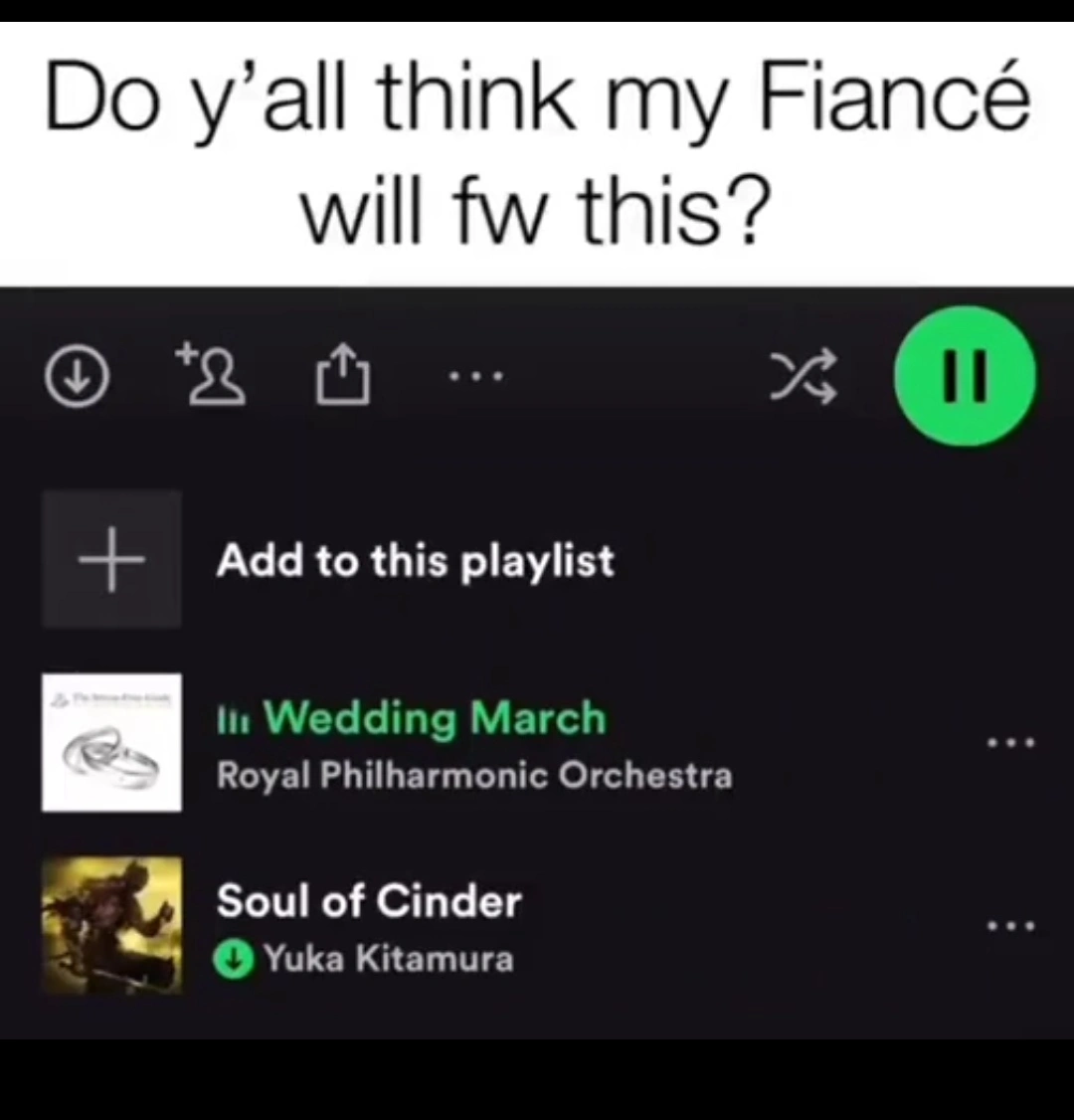This screenshot has height=1120, width=1074.
Task: Click the green downloaded indicator icon
Action: pyautogui.click(x=233, y=959)
